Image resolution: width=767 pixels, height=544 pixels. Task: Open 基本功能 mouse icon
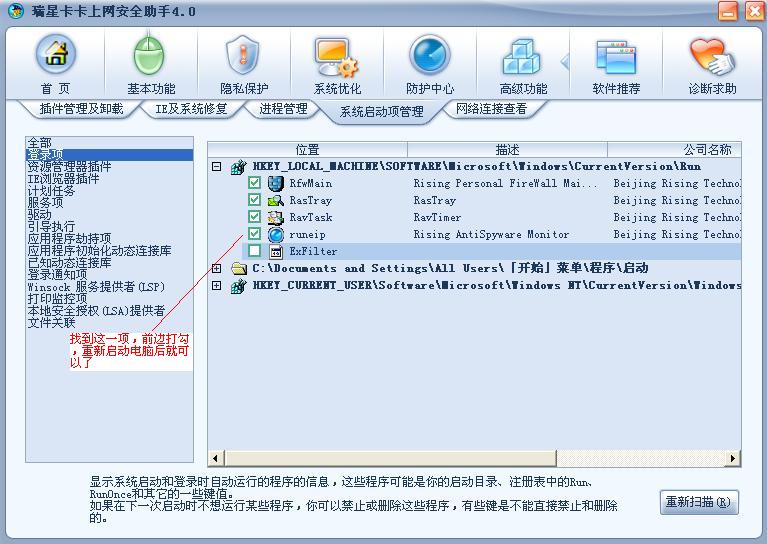149,55
